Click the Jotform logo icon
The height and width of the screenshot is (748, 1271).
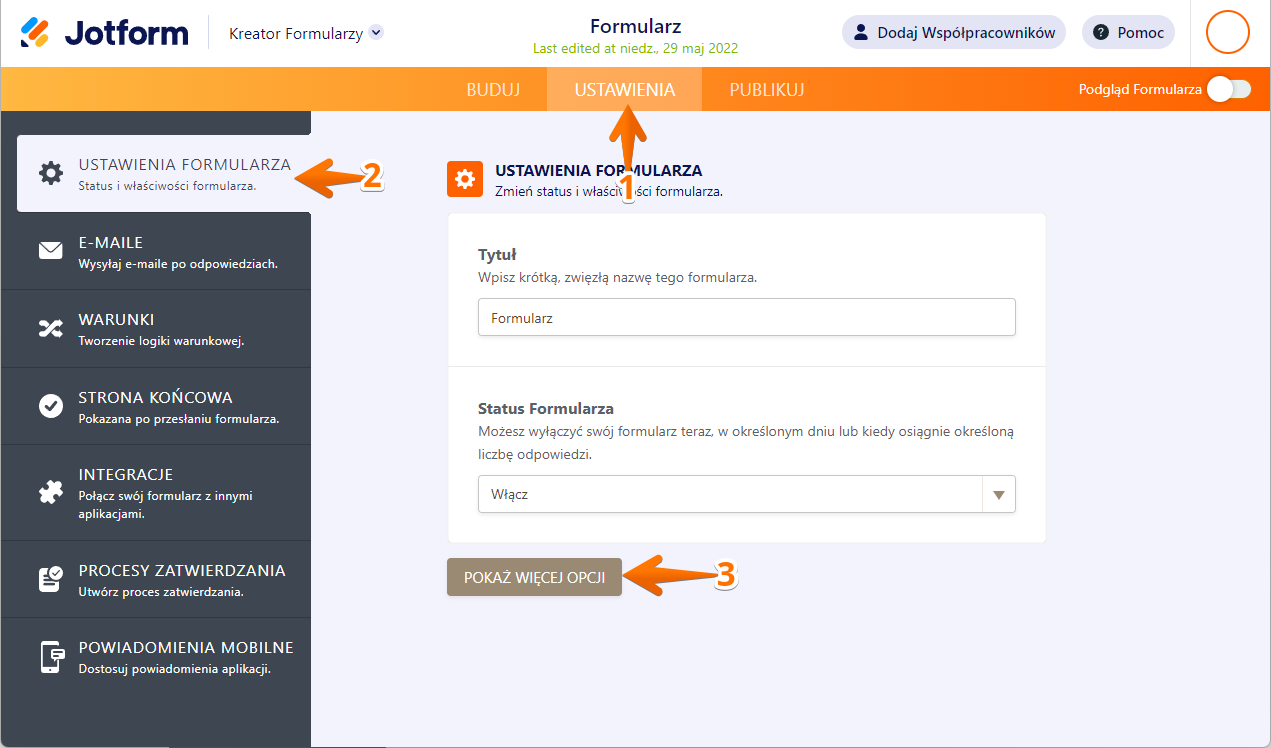click(35, 32)
